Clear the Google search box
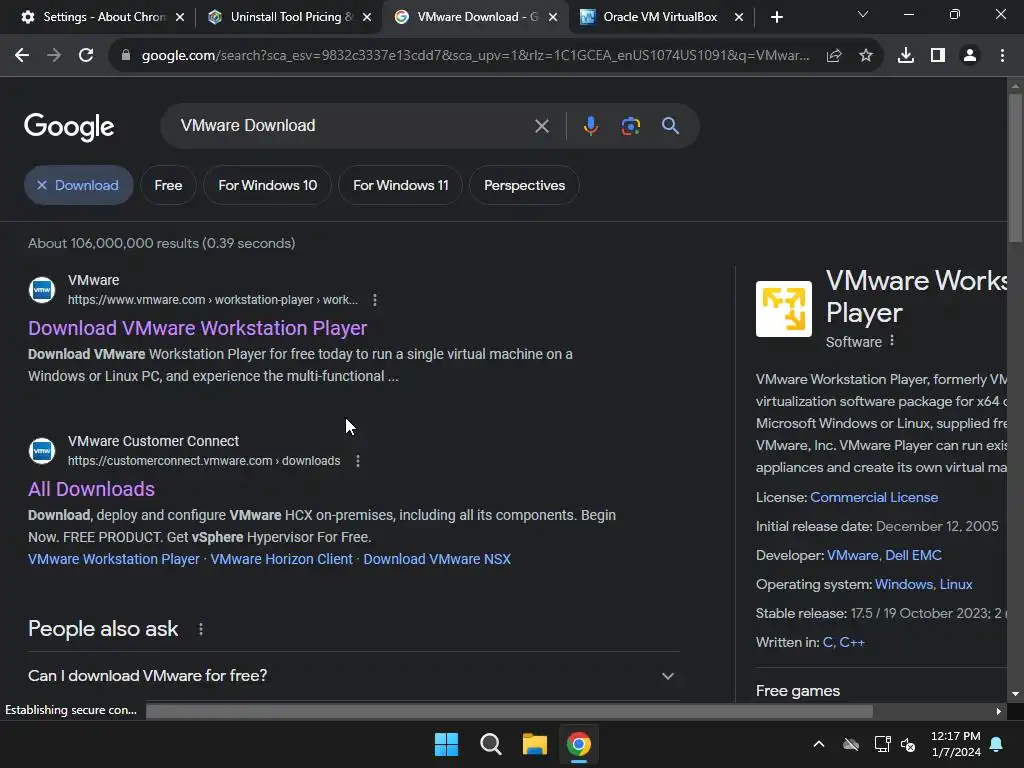The width and height of the screenshot is (1024, 768). [x=542, y=126]
